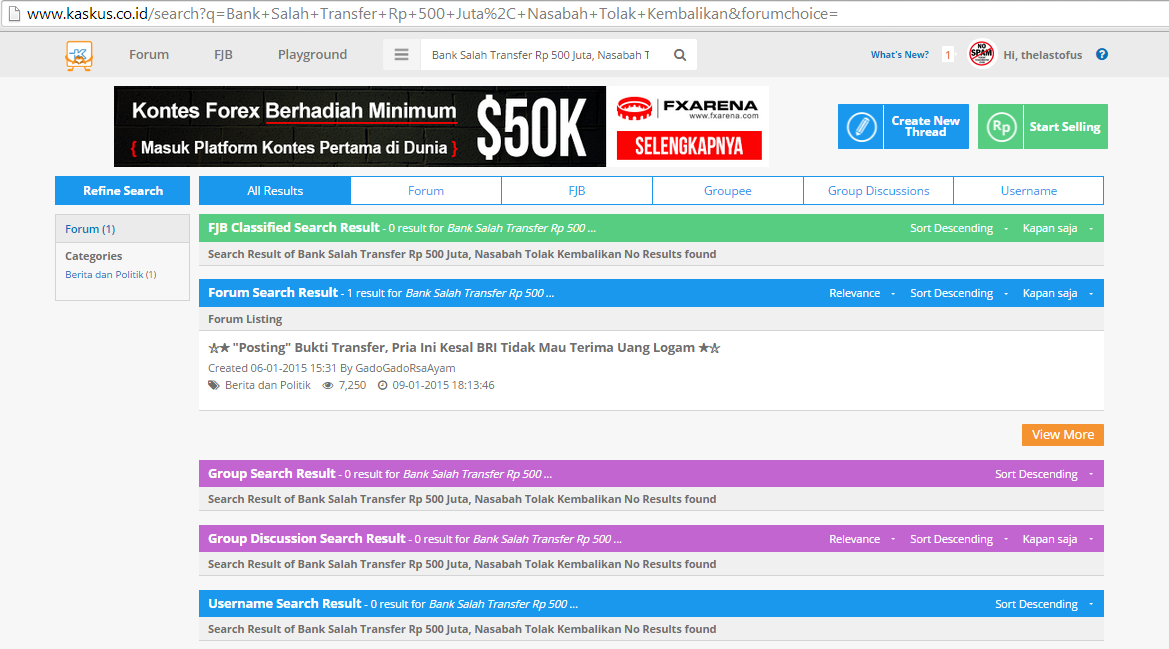Screen dimensions: 1169x649
Task: Click the search query input field
Action: pos(544,54)
